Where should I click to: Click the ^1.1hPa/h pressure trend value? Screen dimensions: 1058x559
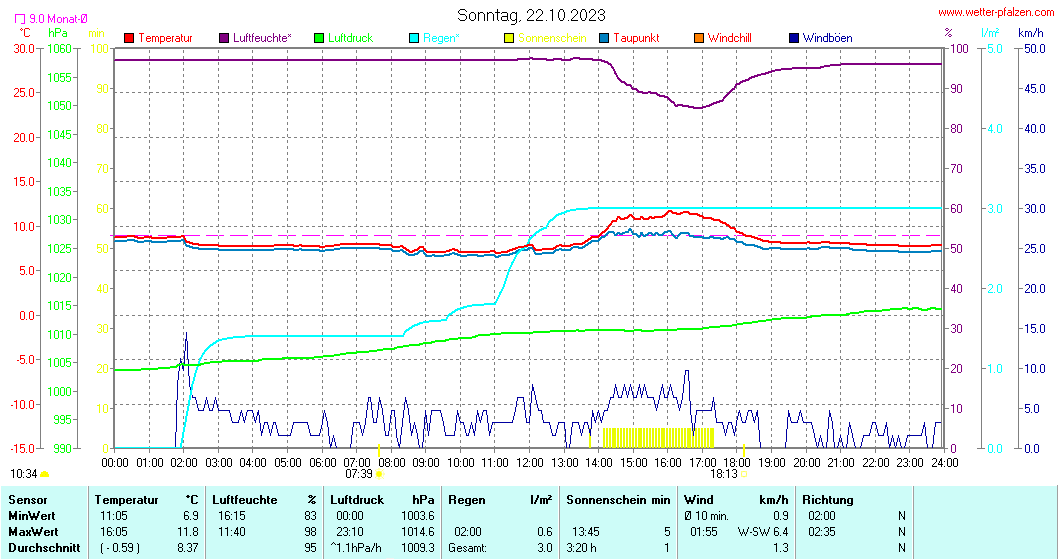pyautogui.click(x=356, y=548)
